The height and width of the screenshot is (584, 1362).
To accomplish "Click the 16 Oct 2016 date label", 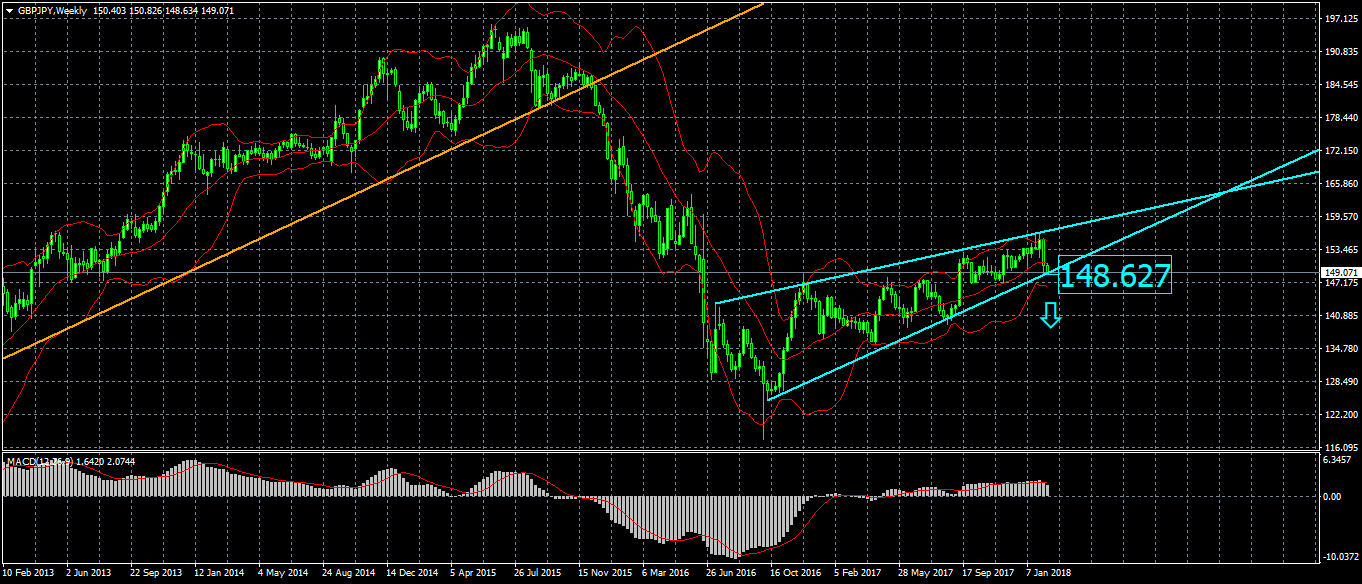I will coord(796,574).
